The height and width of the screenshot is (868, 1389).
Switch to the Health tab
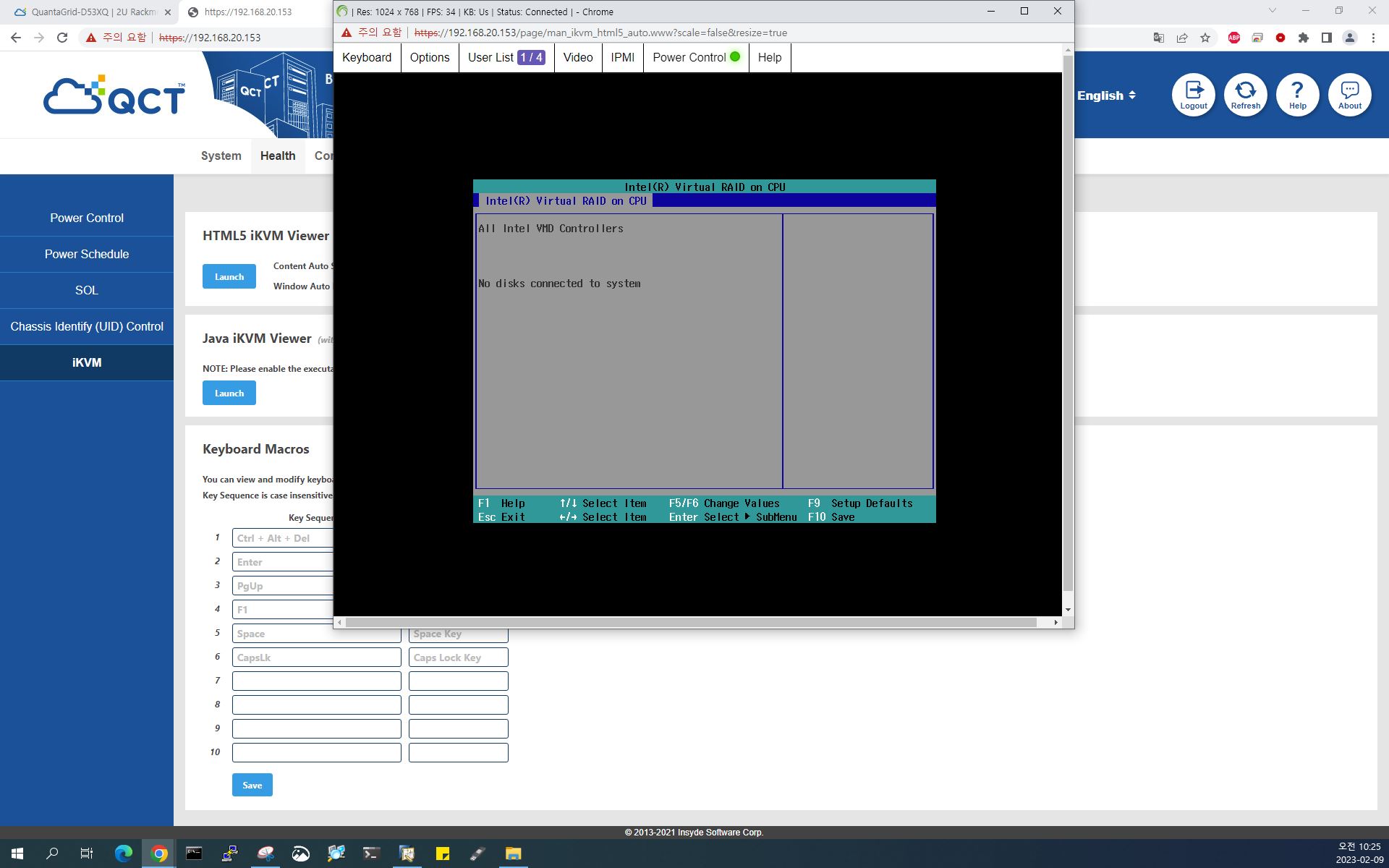278,156
